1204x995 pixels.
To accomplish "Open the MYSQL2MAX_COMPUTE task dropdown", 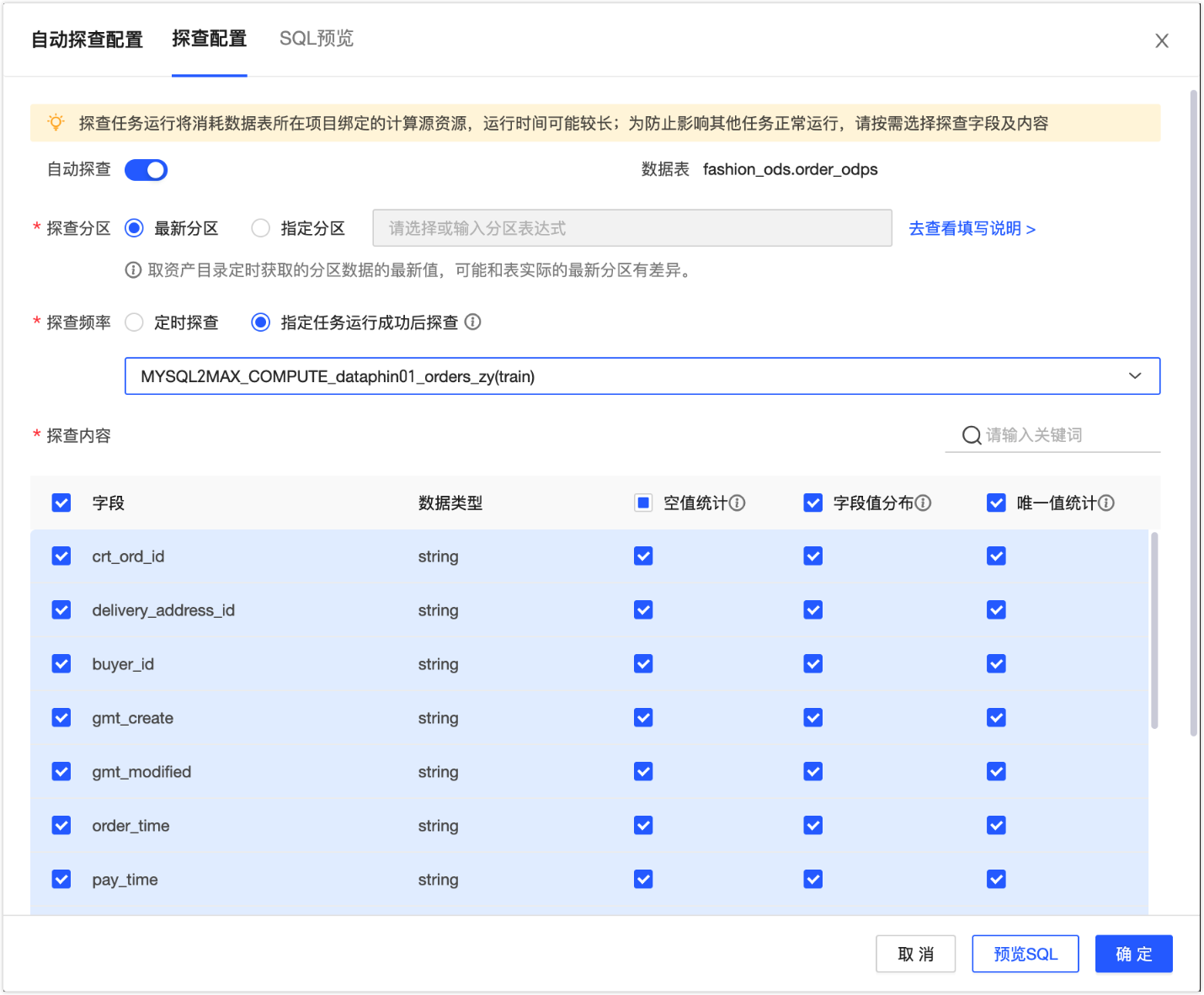I will [x=642, y=376].
